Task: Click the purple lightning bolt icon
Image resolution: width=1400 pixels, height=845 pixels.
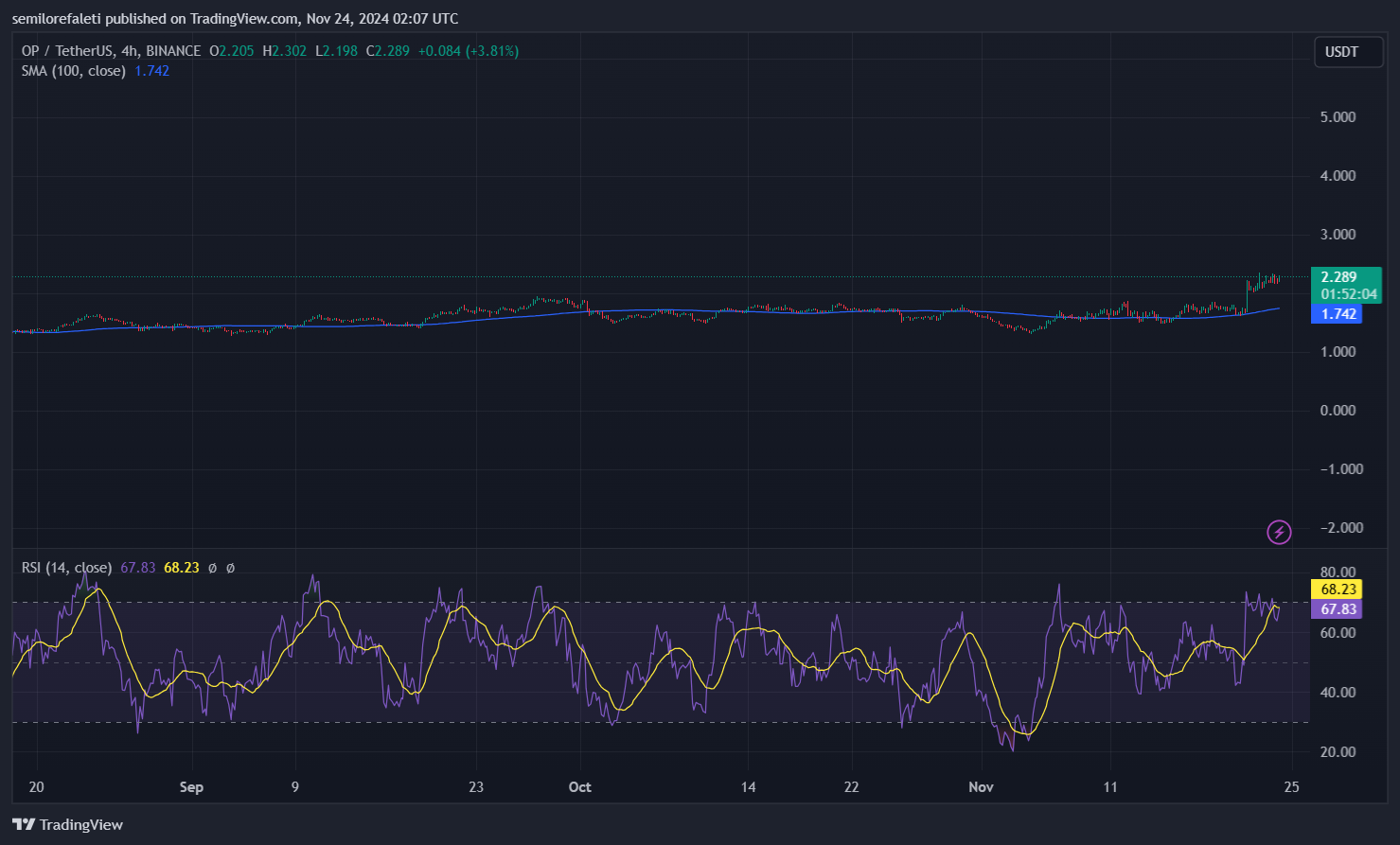Action: pos(1279,532)
